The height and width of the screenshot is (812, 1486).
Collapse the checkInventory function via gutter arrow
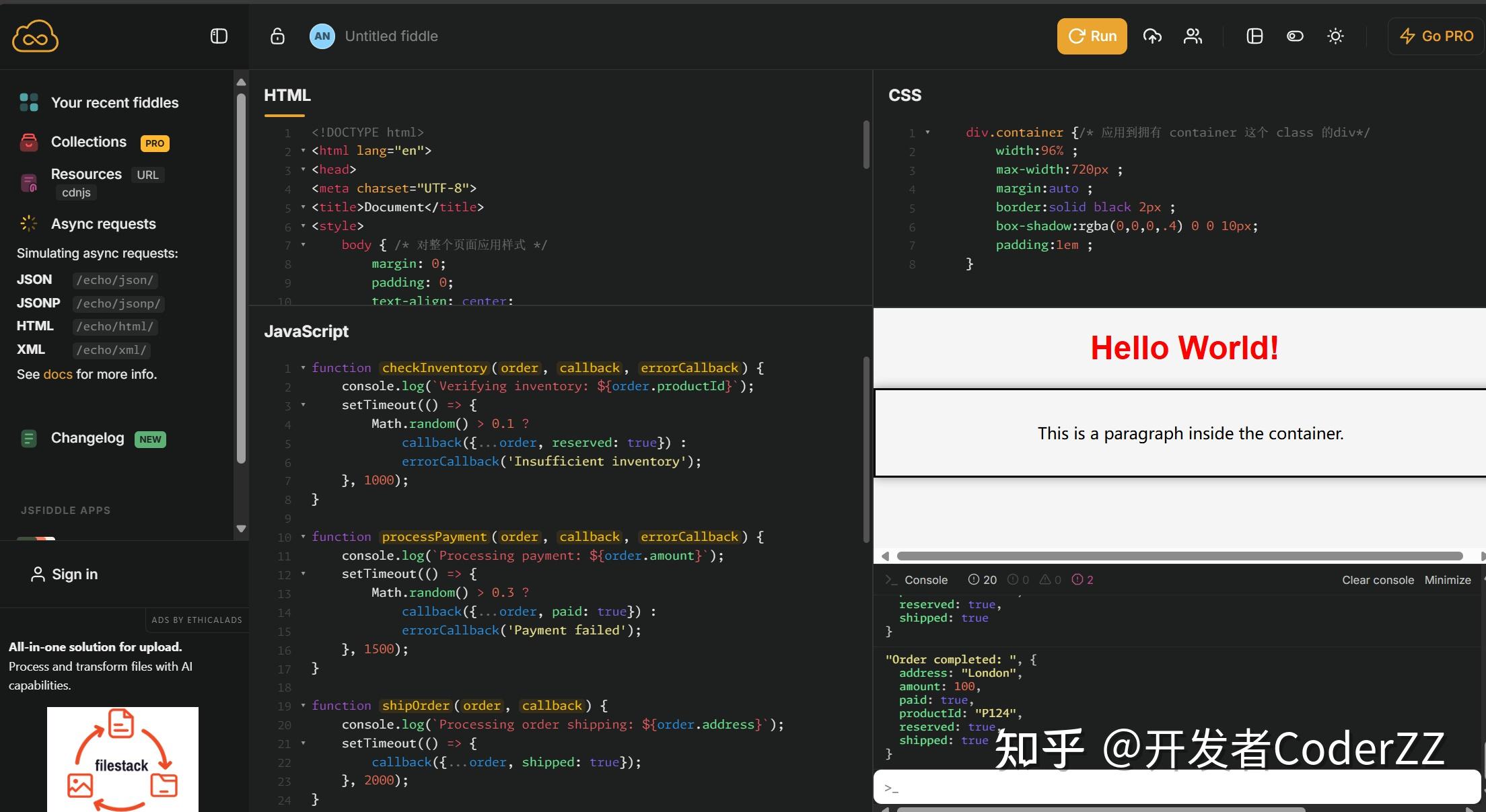pyautogui.click(x=303, y=368)
